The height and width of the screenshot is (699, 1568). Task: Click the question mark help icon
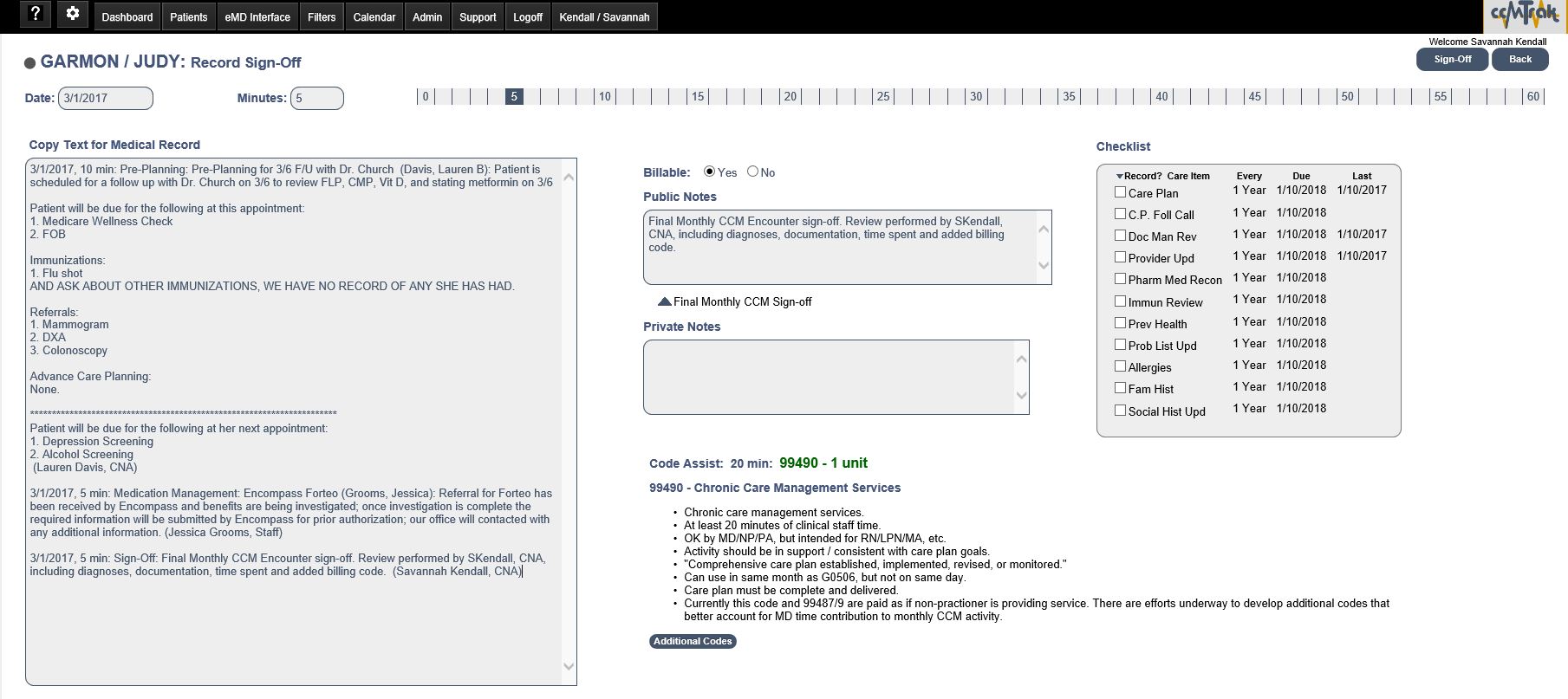pos(35,14)
